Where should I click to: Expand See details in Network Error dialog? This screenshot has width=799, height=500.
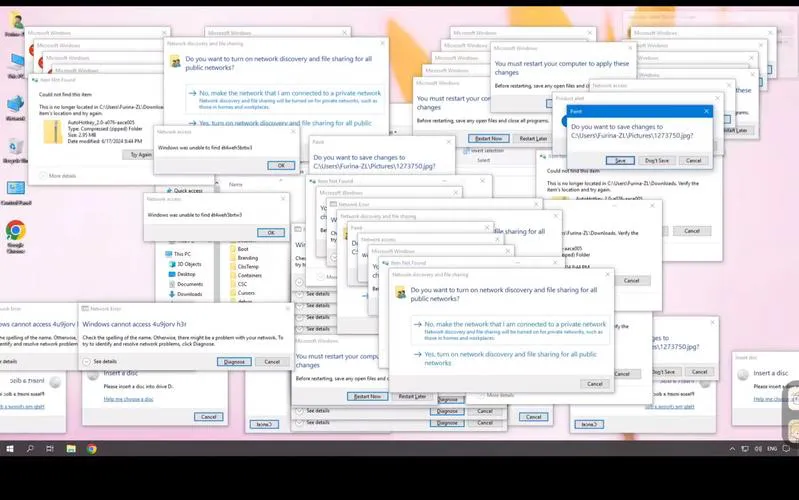100,361
